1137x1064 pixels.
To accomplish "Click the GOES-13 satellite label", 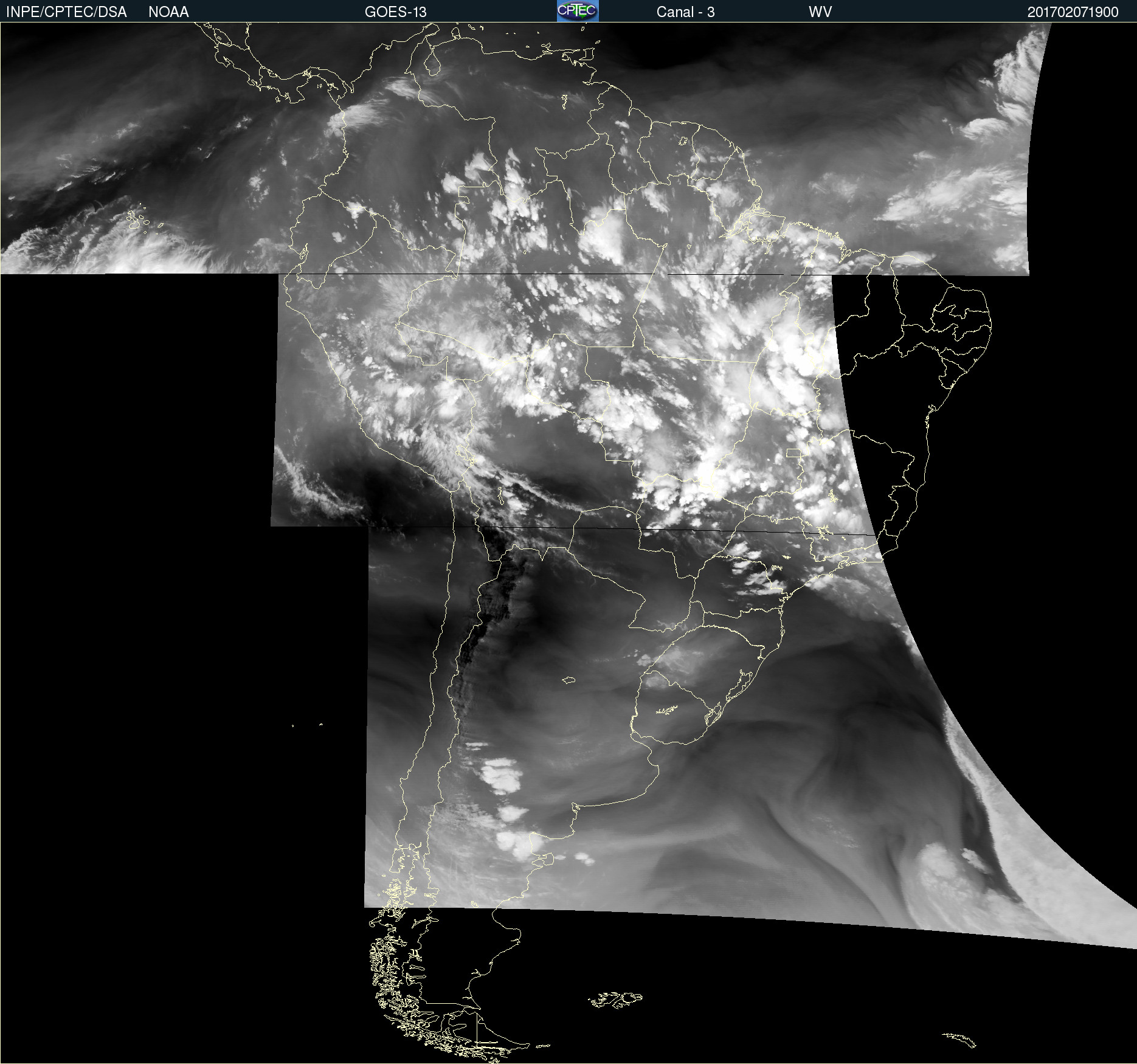I will [x=396, y=12].
